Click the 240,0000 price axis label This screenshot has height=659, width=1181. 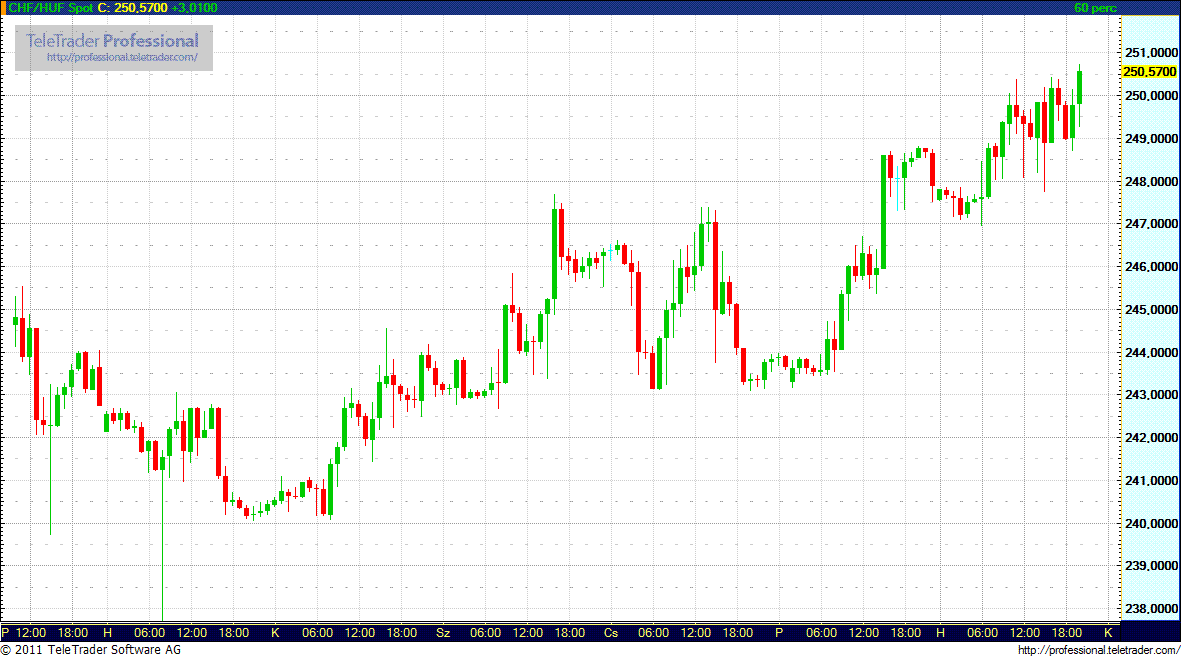(1149, 523)
